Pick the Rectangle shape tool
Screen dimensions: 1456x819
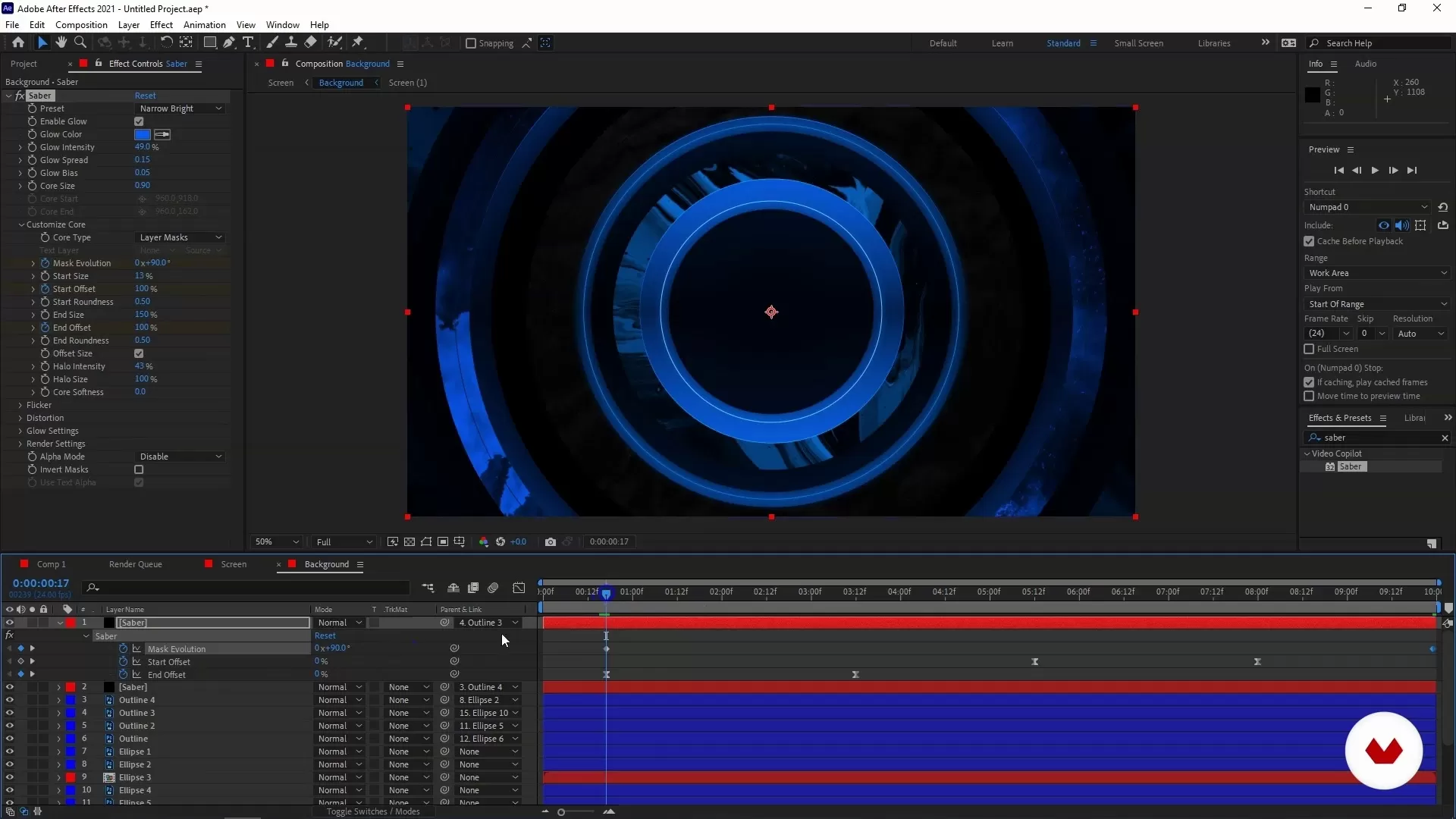click(210, 42)
